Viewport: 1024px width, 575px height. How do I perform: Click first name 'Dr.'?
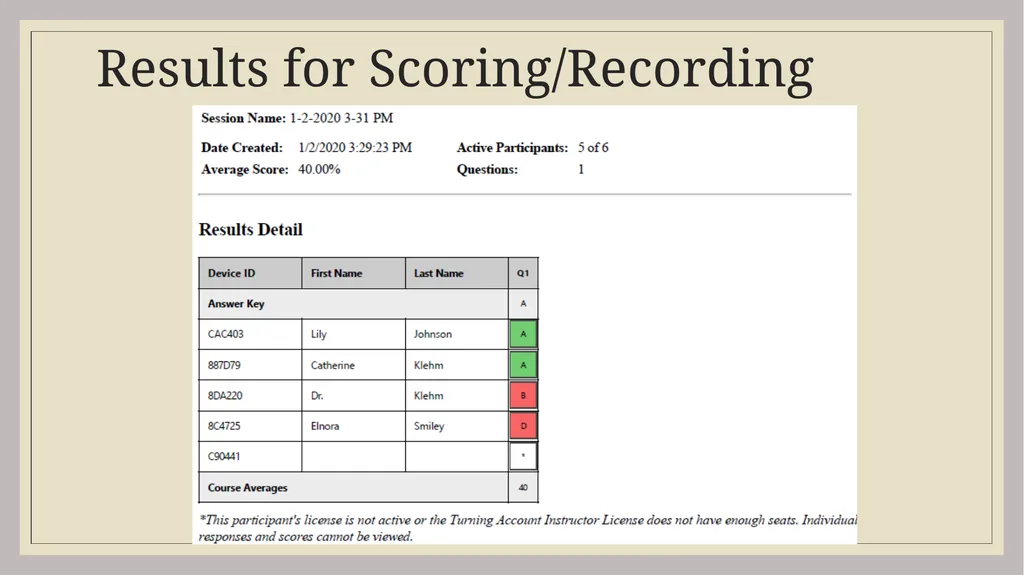[317, 395]
